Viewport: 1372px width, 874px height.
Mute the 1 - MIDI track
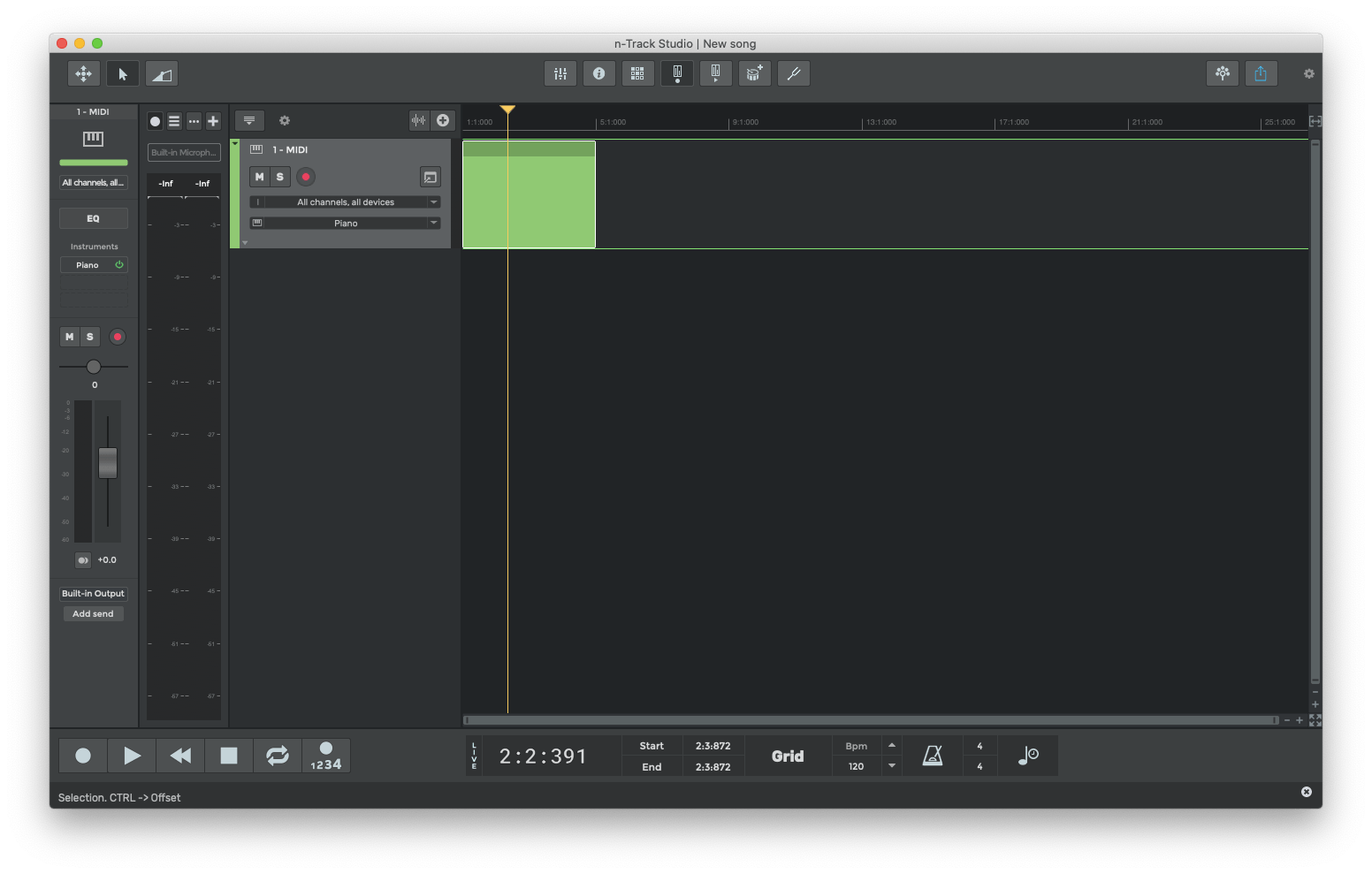click(259, 177)
